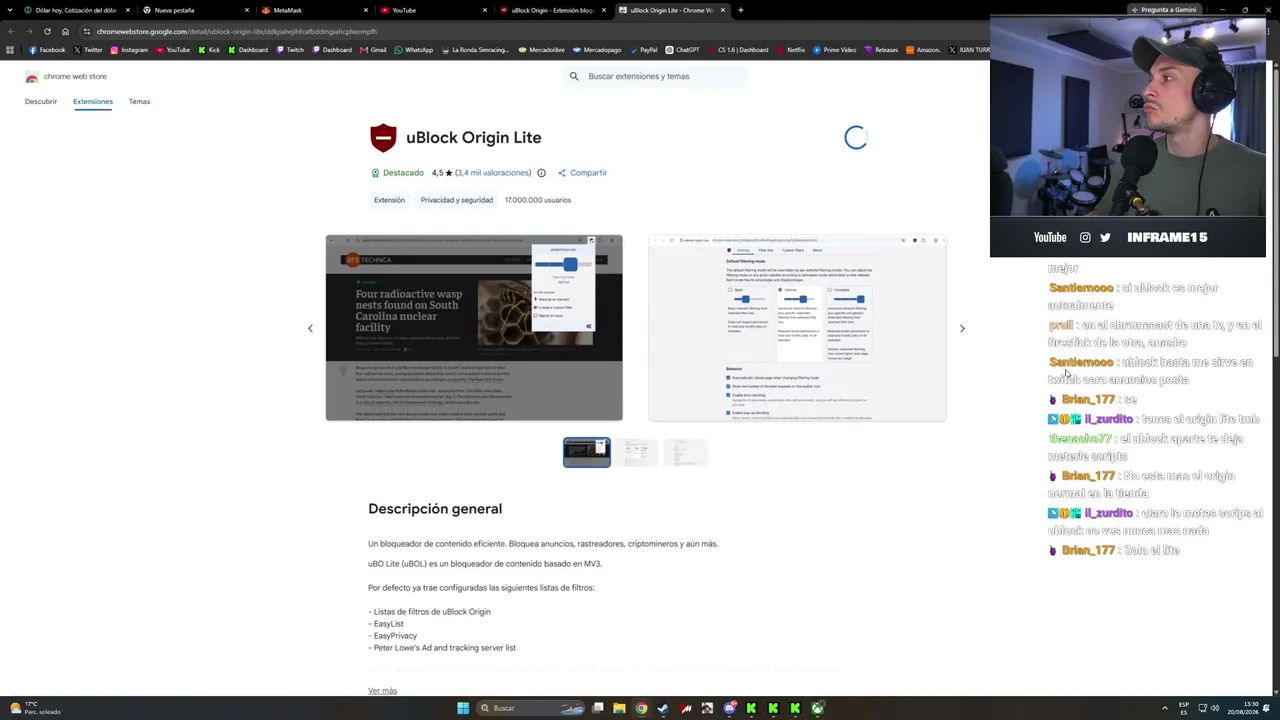Click the weather widget in the taskbar

tap(36, 708)
